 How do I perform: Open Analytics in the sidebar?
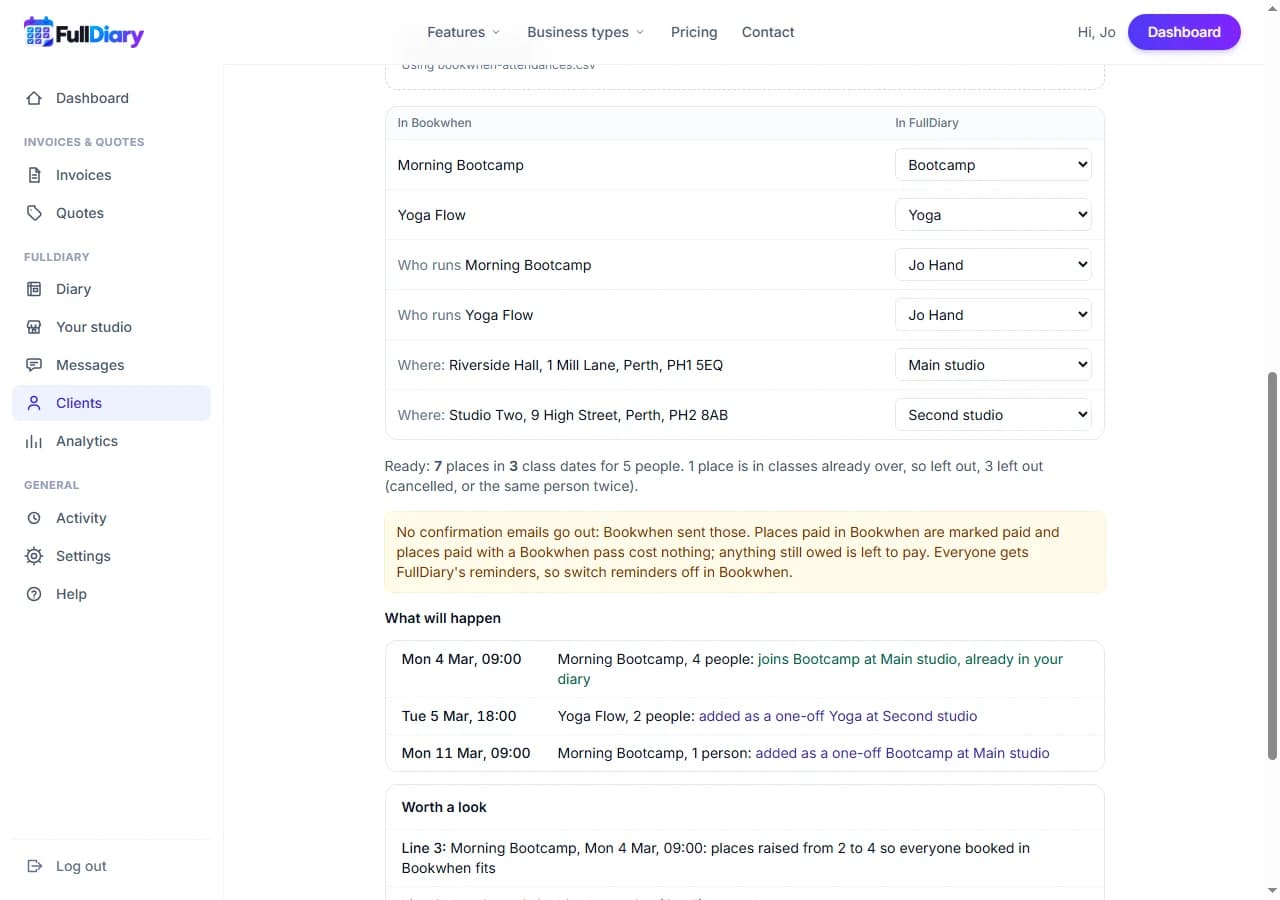pyautogui.click(x=111, y=441)
